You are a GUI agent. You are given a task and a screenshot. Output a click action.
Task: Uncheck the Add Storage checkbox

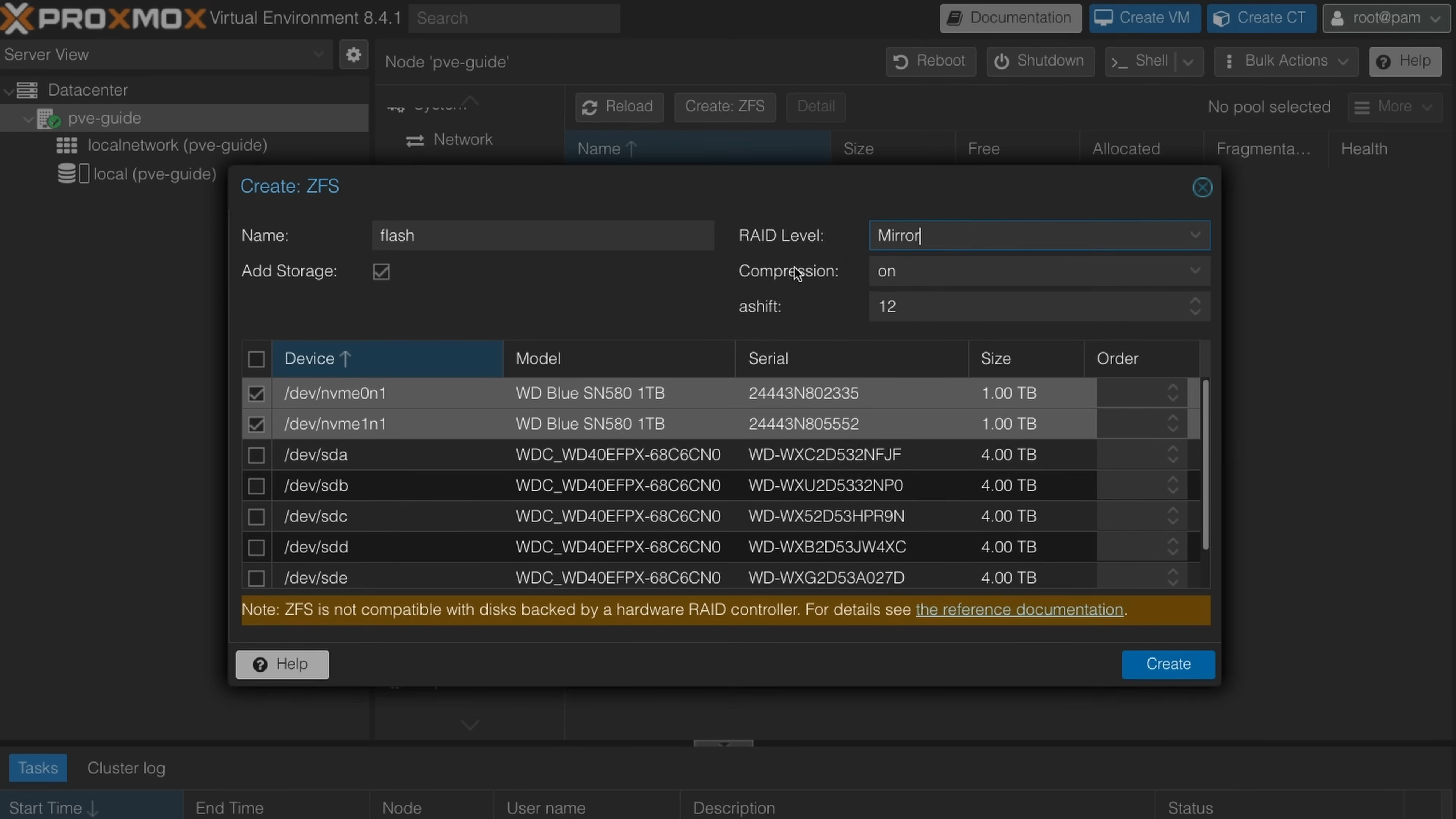[380, 271]
